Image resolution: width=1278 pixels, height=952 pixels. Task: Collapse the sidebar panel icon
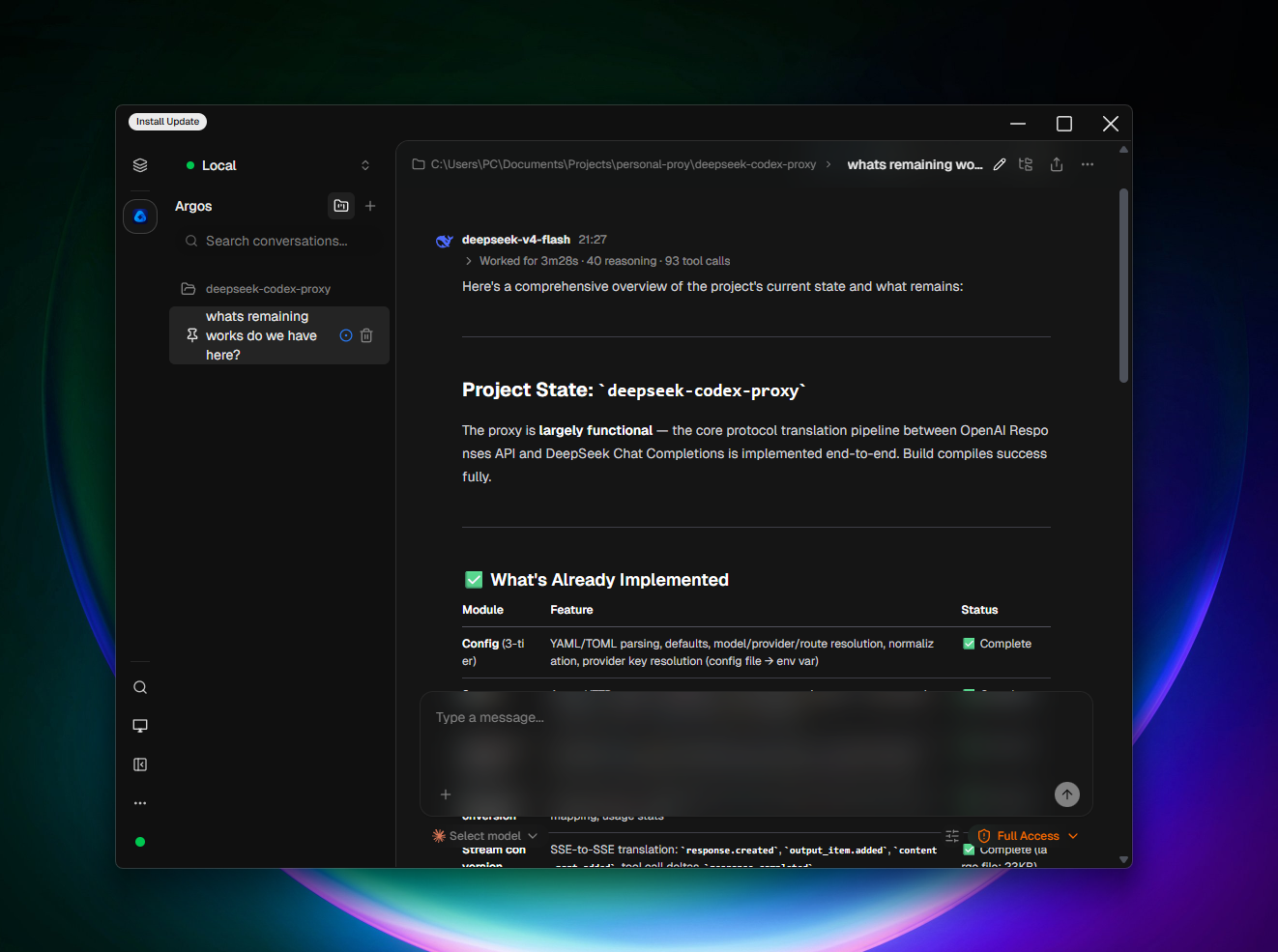tap(140, 764)
